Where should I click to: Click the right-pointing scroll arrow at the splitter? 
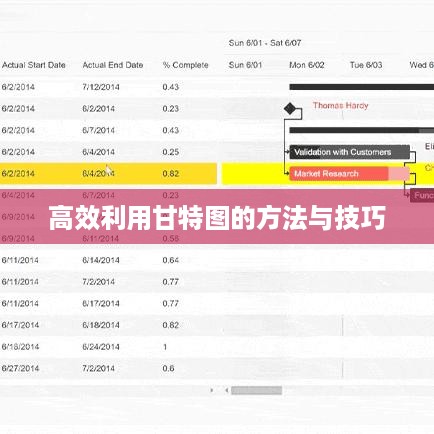click(x=212, y=390)
